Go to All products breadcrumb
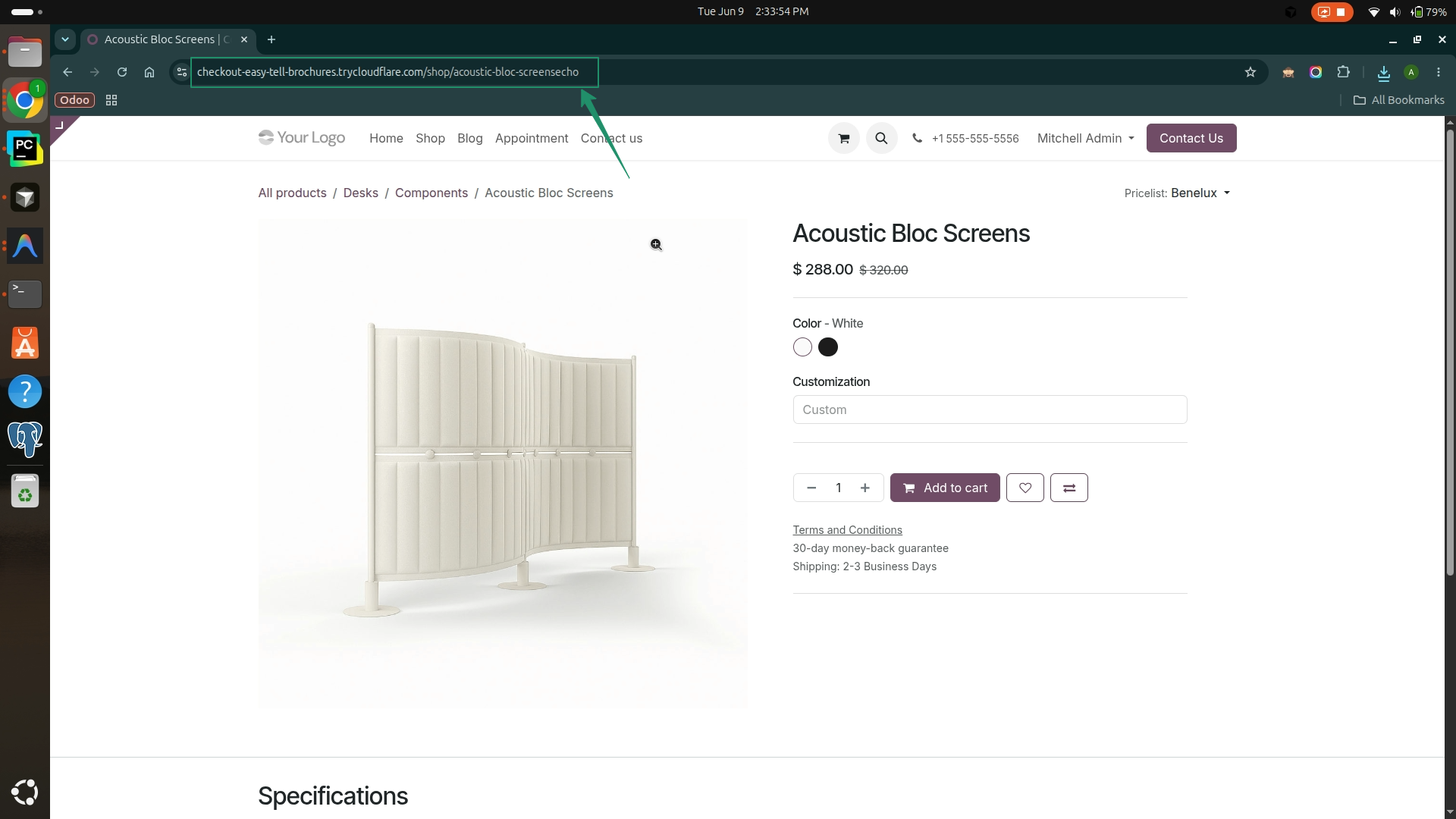The height and width of the screenshot is (819, 1456). coord(292,193)
